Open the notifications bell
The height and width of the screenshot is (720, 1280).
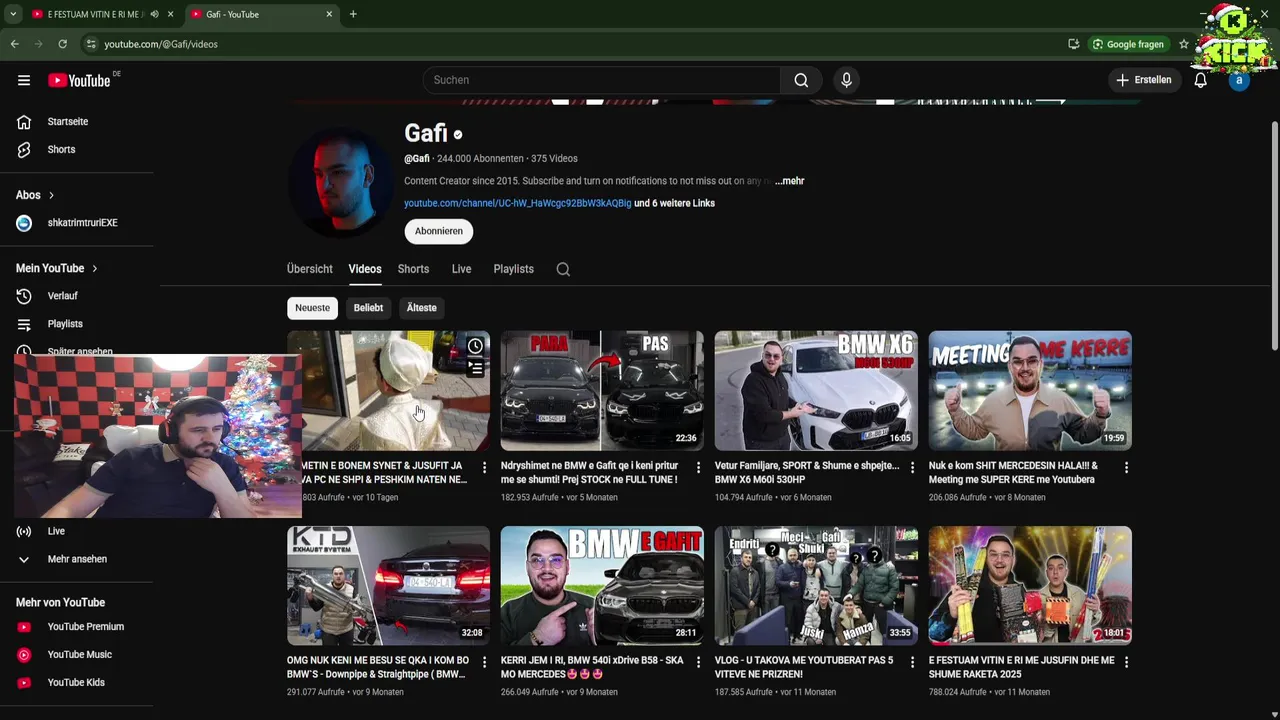coord(1201,80)
